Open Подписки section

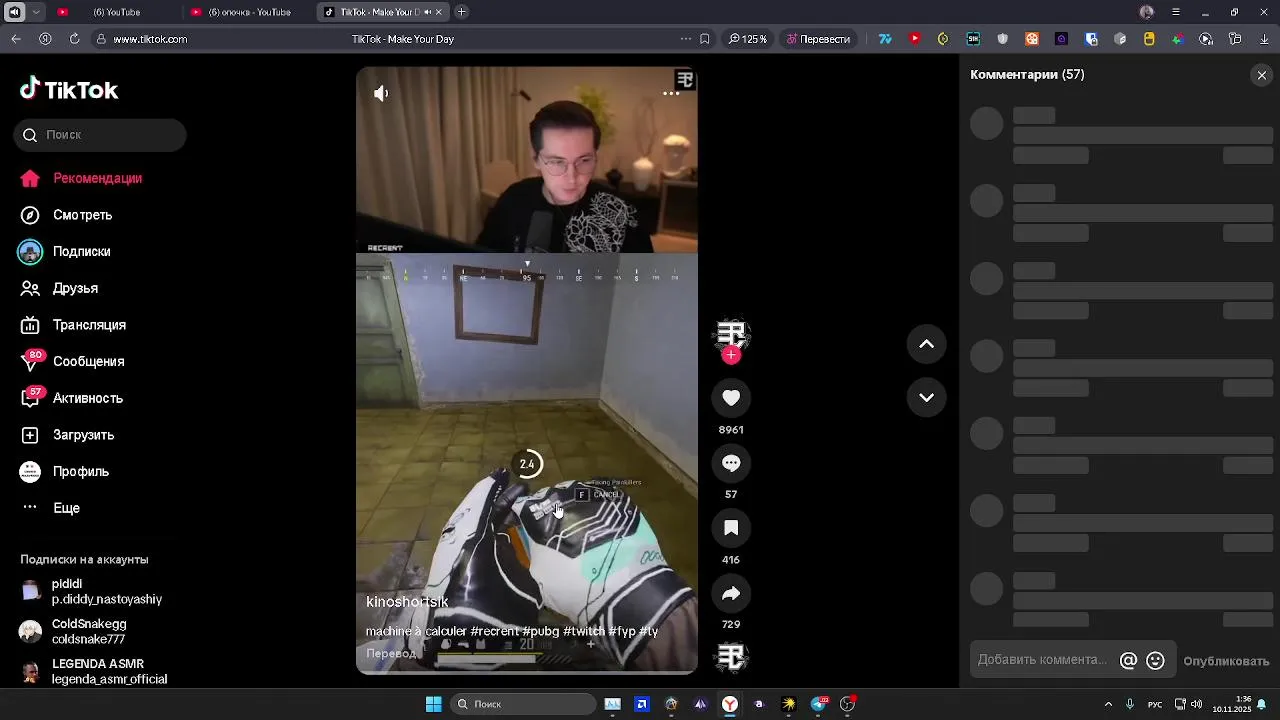(x=65, y=252)
